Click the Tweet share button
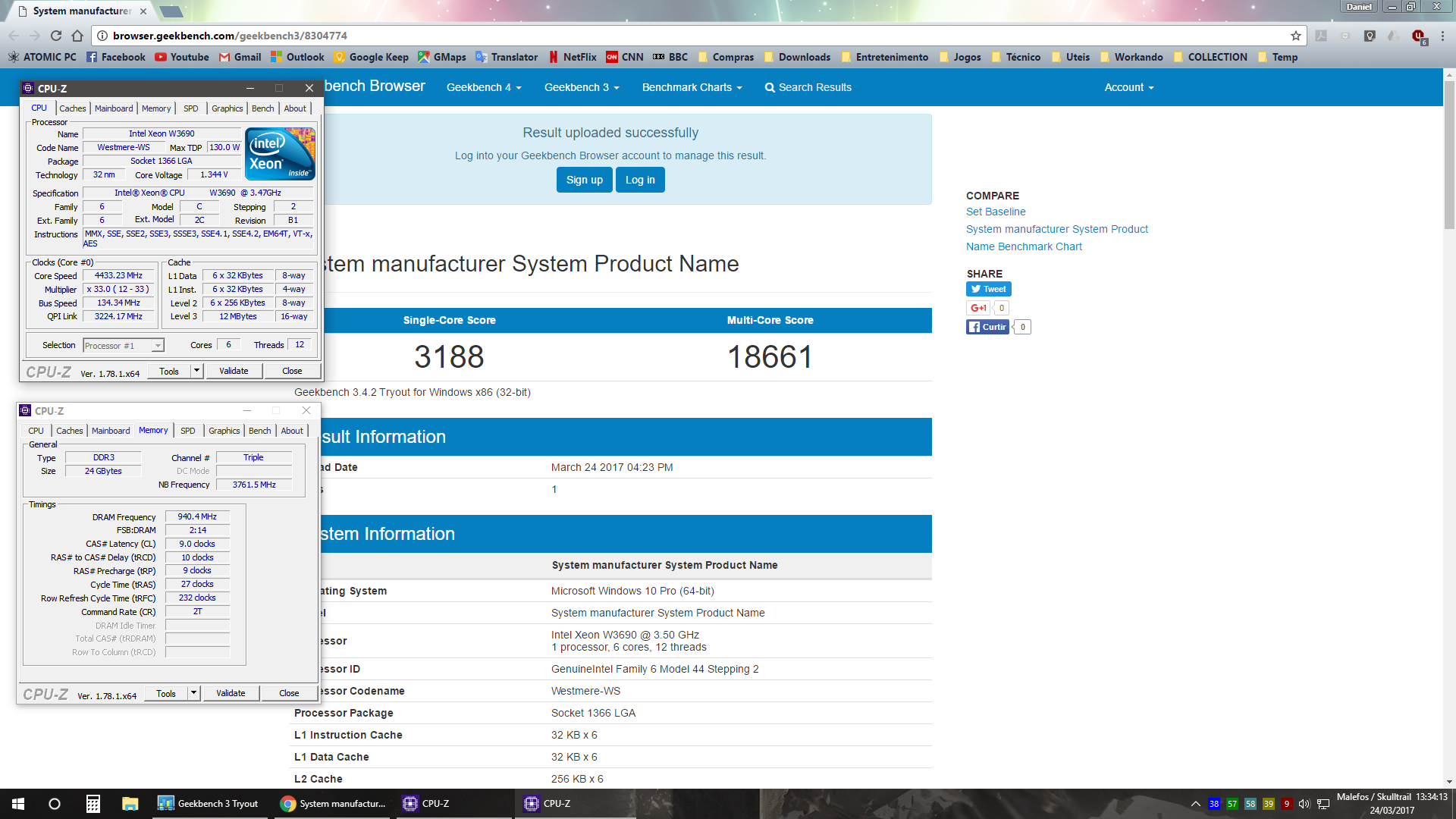This screenshot has height=819, width=1456. point(988,289)
